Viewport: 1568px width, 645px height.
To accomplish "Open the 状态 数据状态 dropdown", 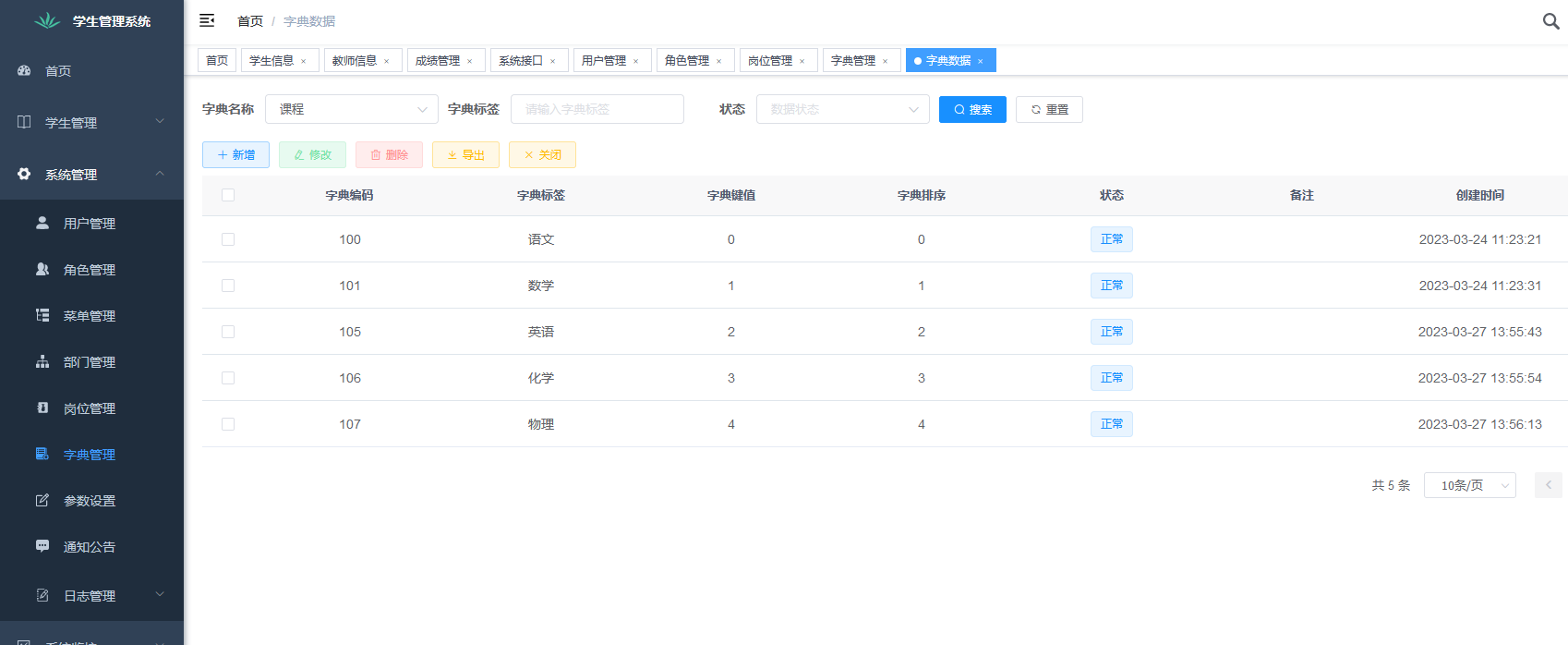I will point(843,109).
